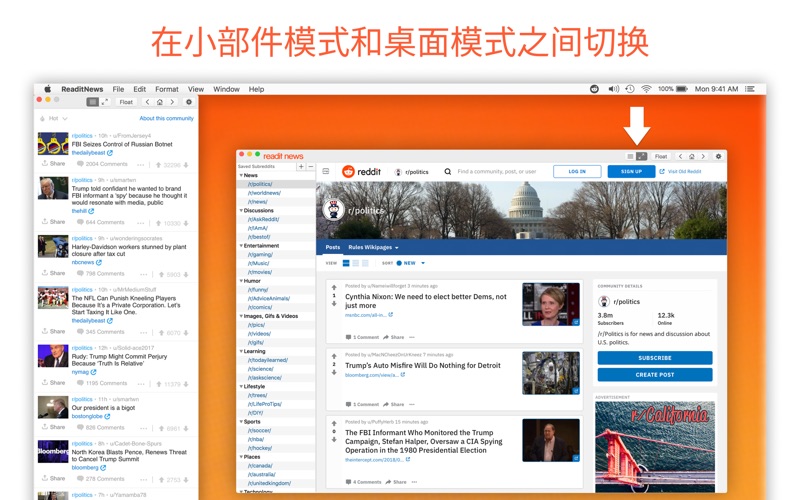Share the FBI Seizes Control post
800x500 pixels.
pyautogui.click(x=54, y=164)
